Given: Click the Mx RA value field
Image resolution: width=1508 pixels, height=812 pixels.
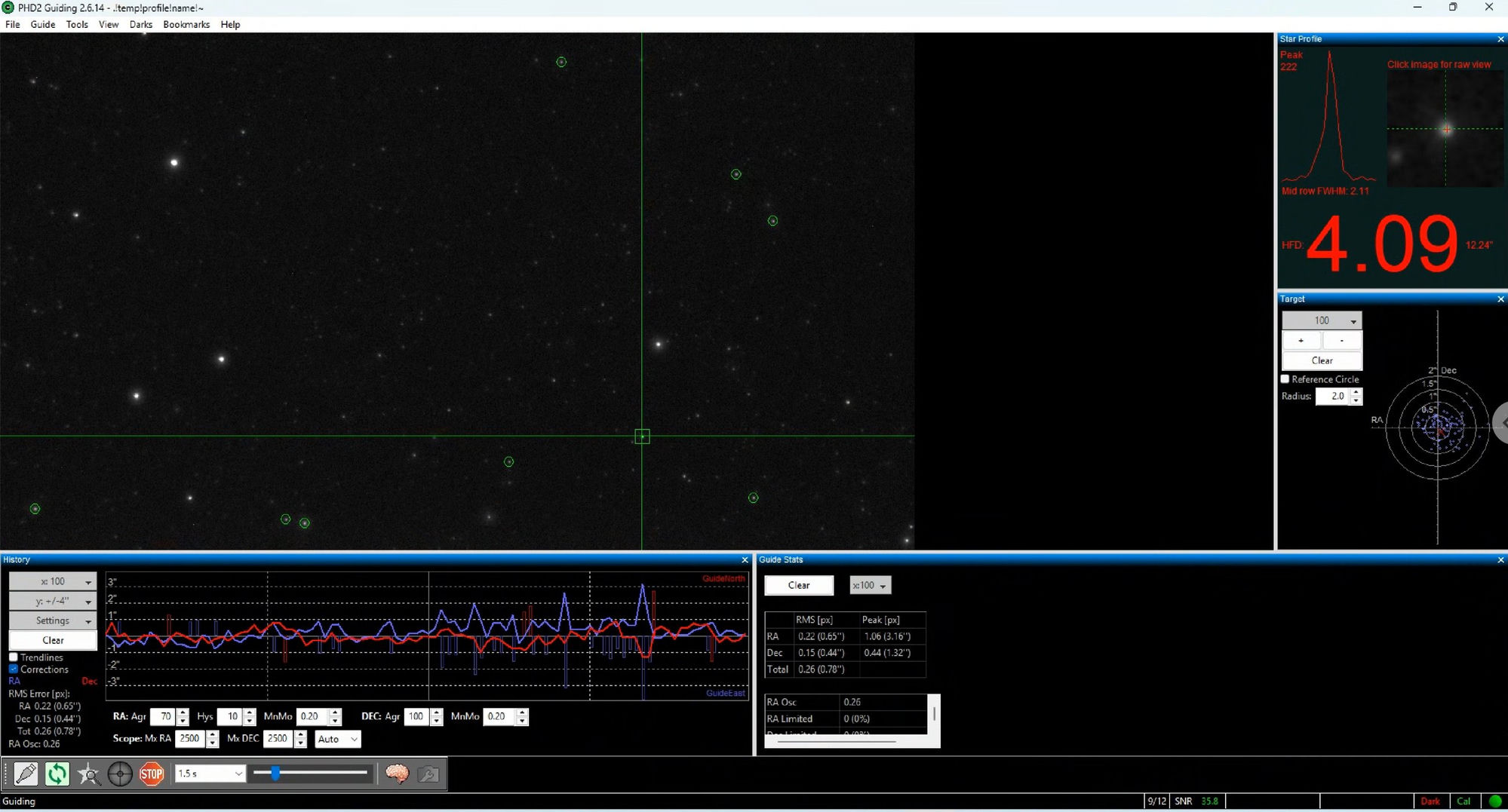Looking at the screenshot, I should click(x=191, y=738).
